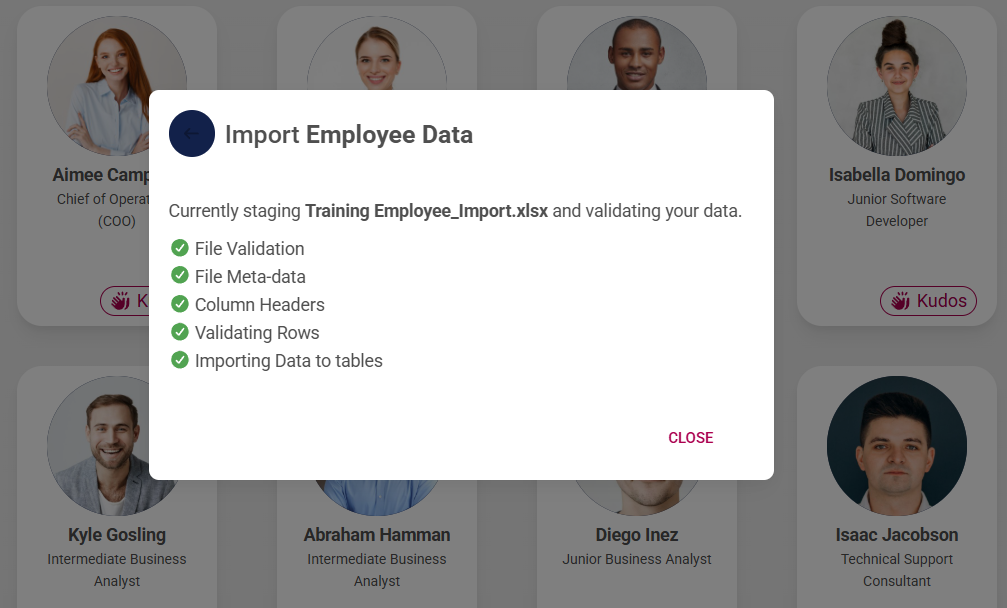Click the checkmark next to File Meta-data
The width and height of the screenshot is (1007, 608).
tap(181, 276)
